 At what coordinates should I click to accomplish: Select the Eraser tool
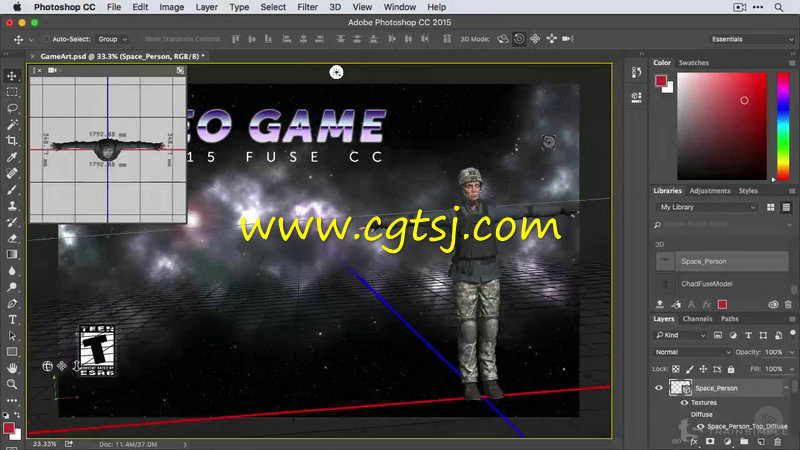(12, 238)
